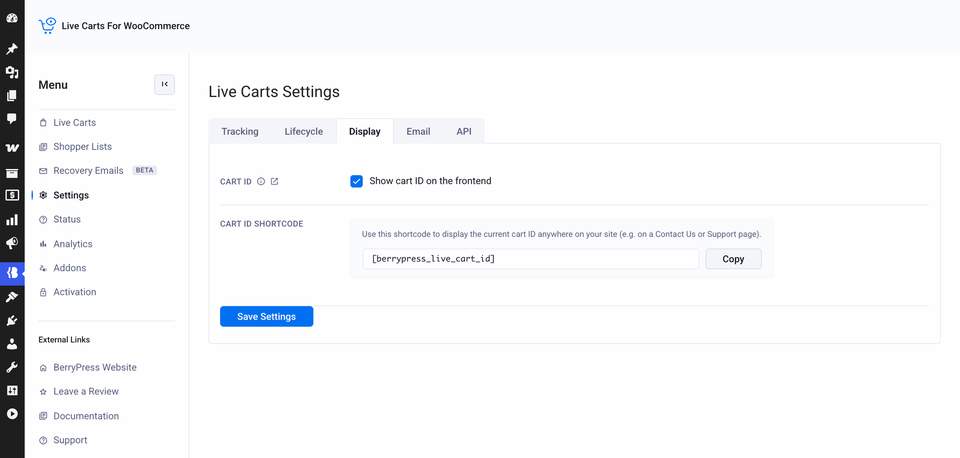The image size is (960, 458).
Task: Uncheck Show cart ID on the frontend
Action: (x=356, y=181)
